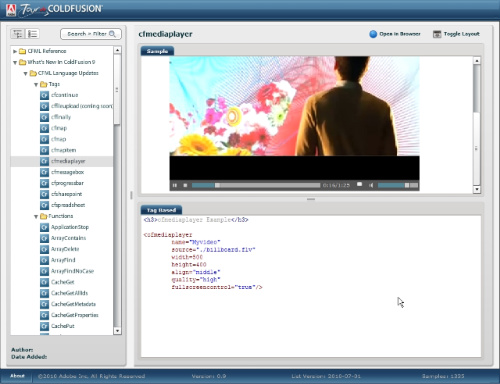Click the Functions folder icon
Image resolution: width=500 pixels, height=384 pixels.
tap(43, 216)
